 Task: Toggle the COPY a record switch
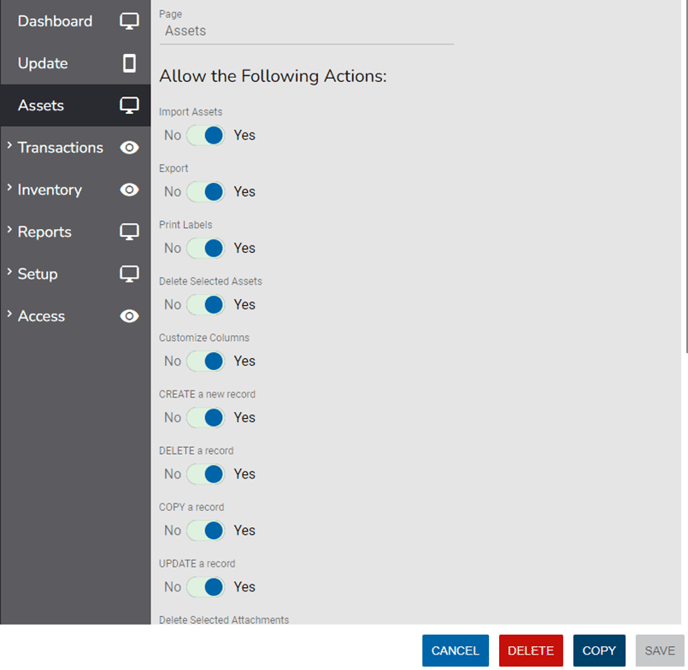click(205, 530)
